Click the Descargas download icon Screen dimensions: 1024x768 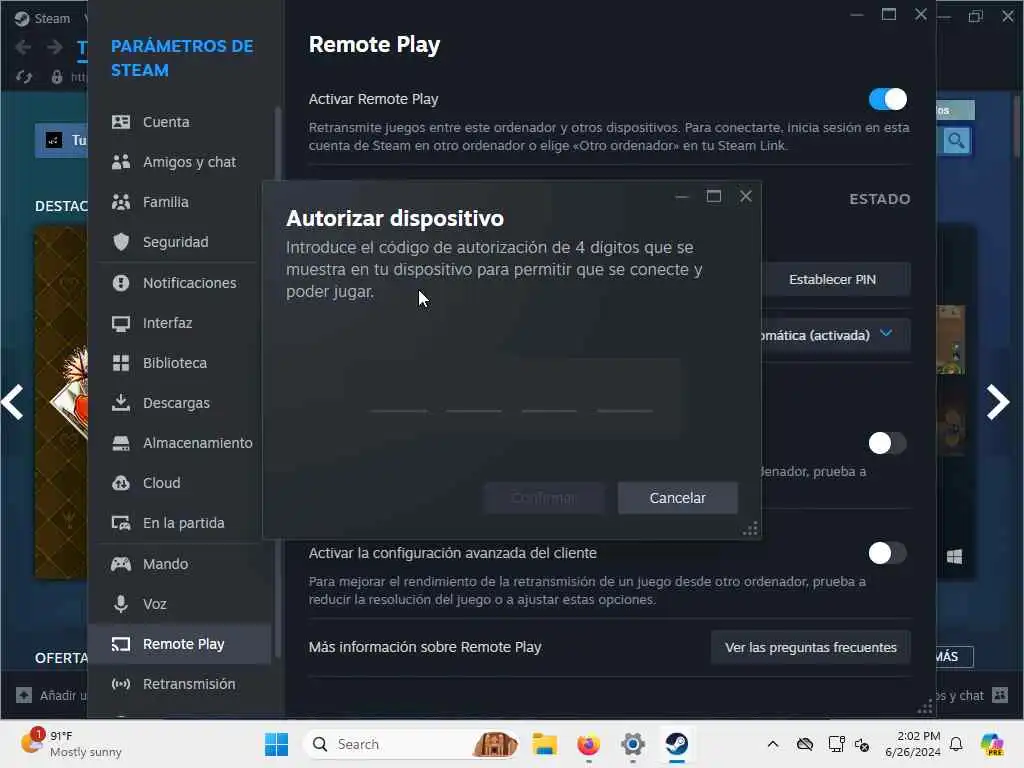click(121, 403)
